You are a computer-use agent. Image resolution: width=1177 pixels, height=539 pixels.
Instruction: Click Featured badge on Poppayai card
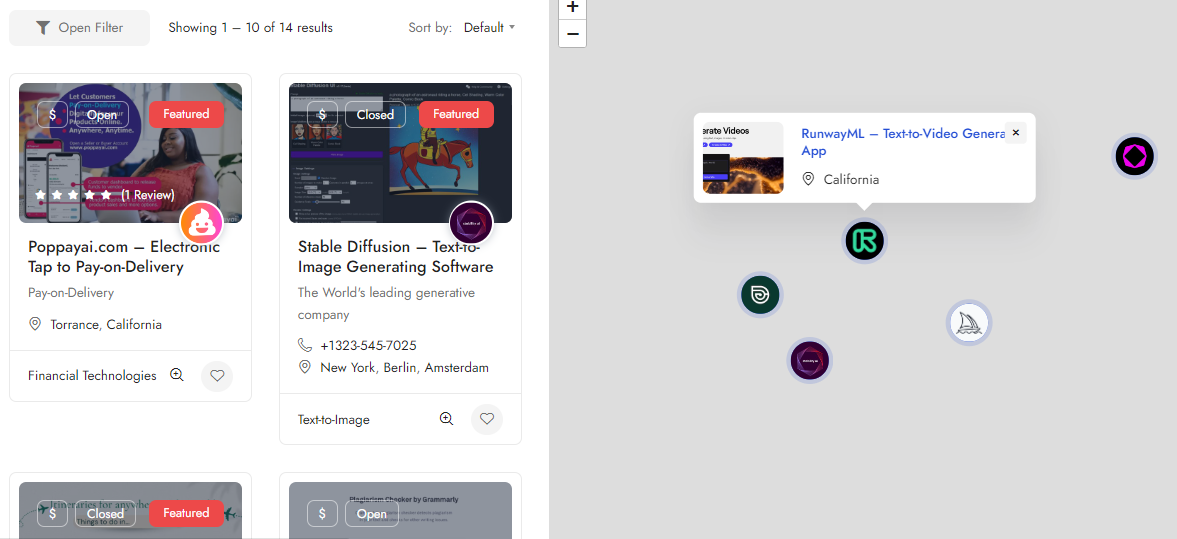tap(186, 114)
